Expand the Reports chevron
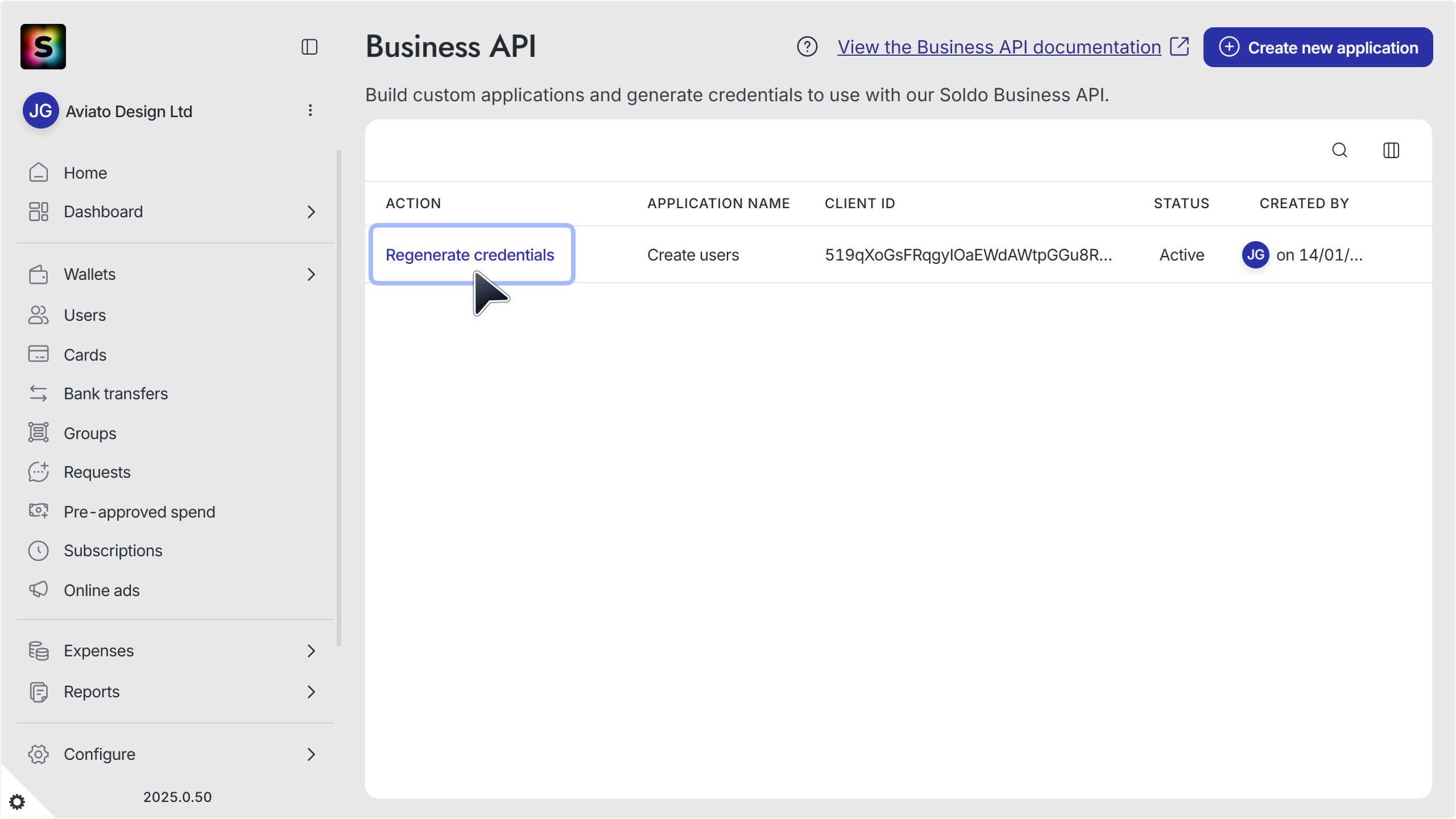Viewport: 1456px width, 819px height. (x=311, y=692)
